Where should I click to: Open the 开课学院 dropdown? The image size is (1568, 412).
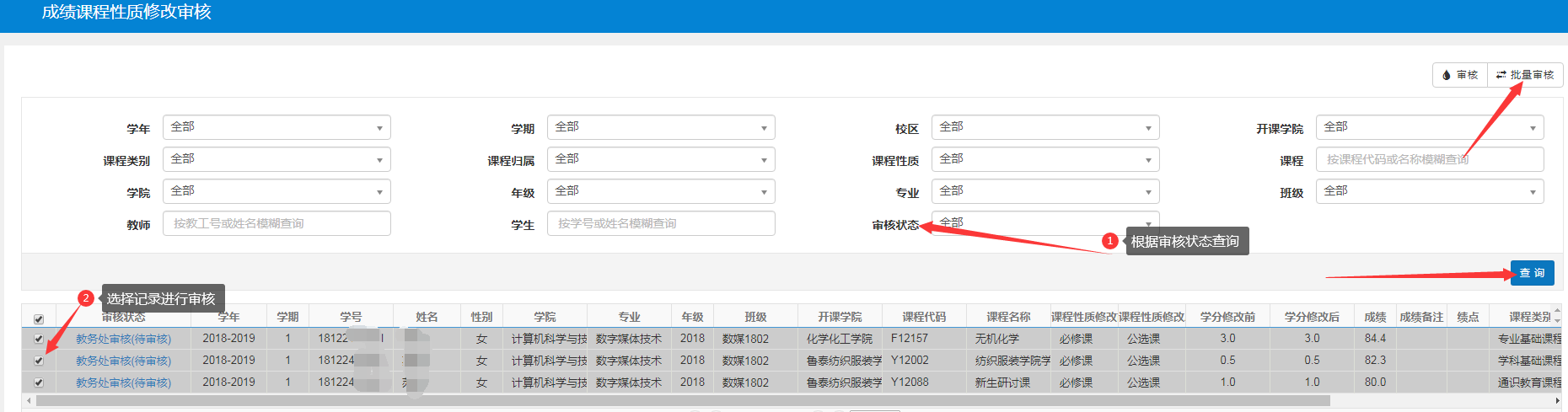[1429, 128]
